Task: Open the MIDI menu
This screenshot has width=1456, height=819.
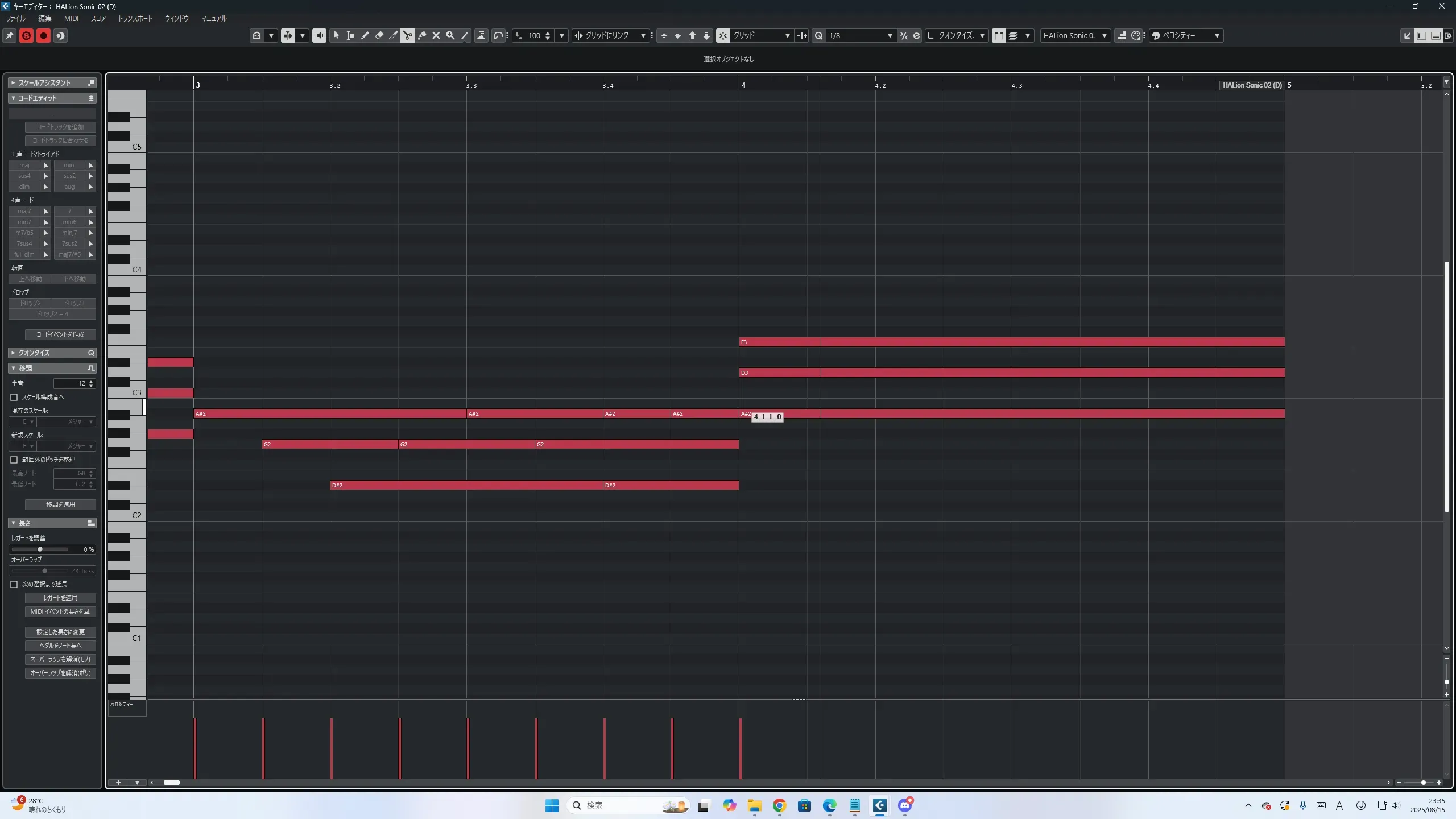Action: click(71, 18)
